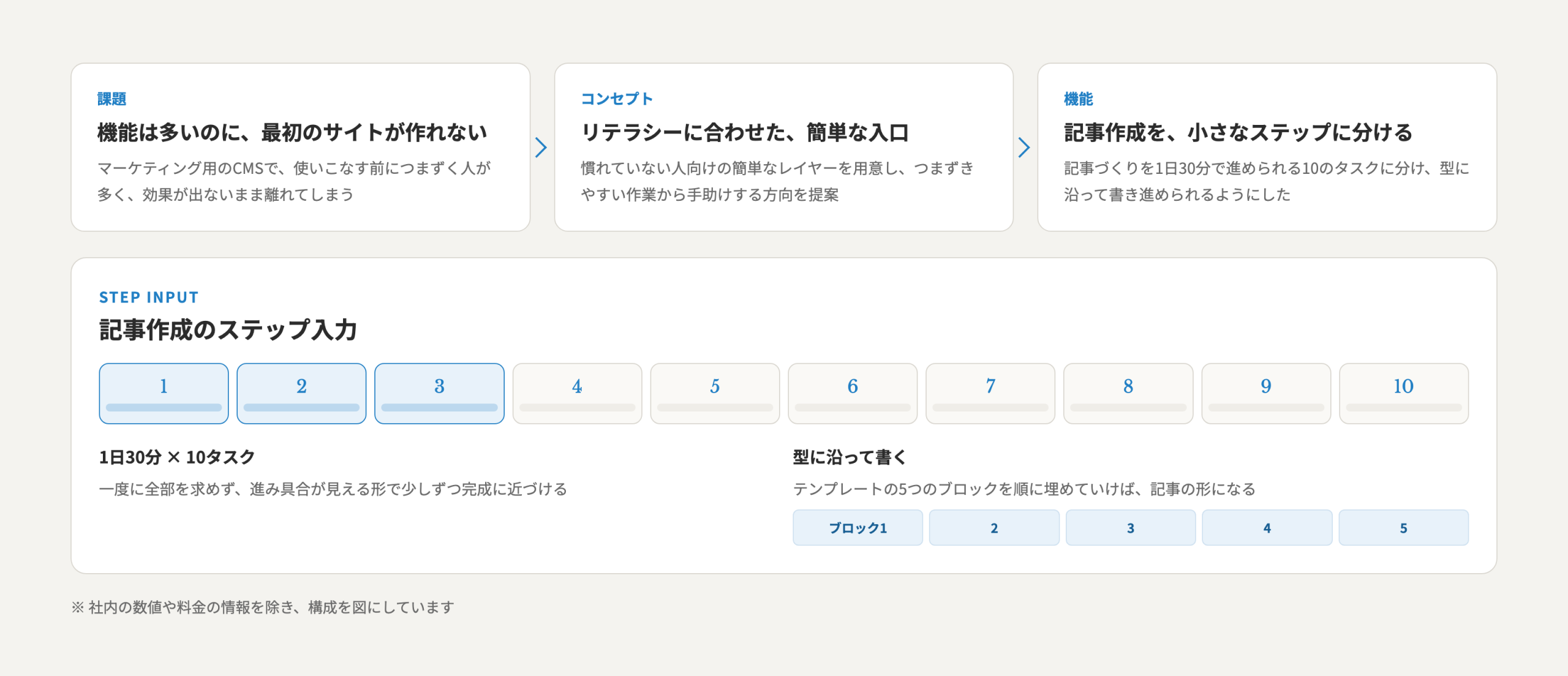Click the STEP INPUT label
Viewport: 1568px width, 676px height.
tap(149, 298)
